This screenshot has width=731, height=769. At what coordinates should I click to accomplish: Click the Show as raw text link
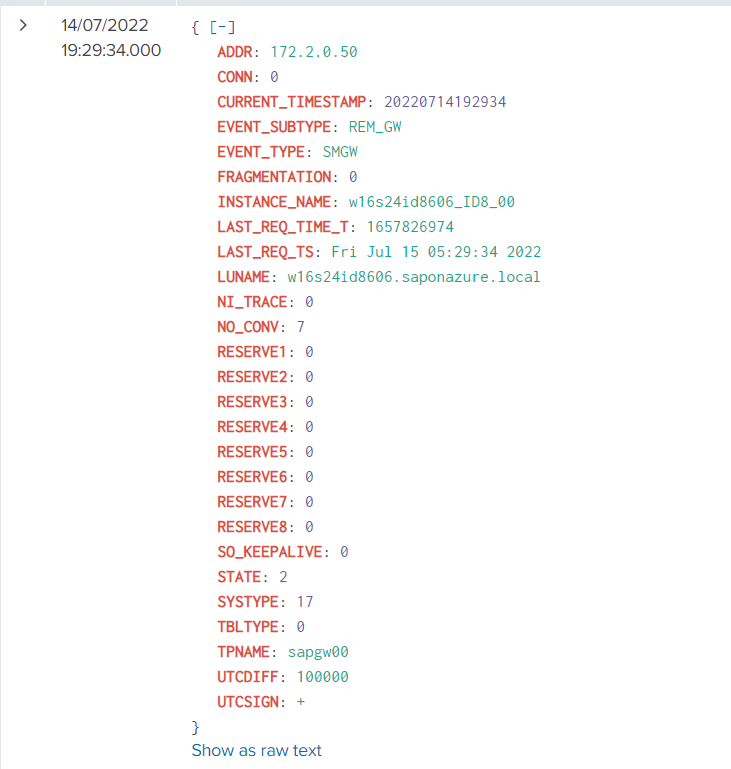257,750
